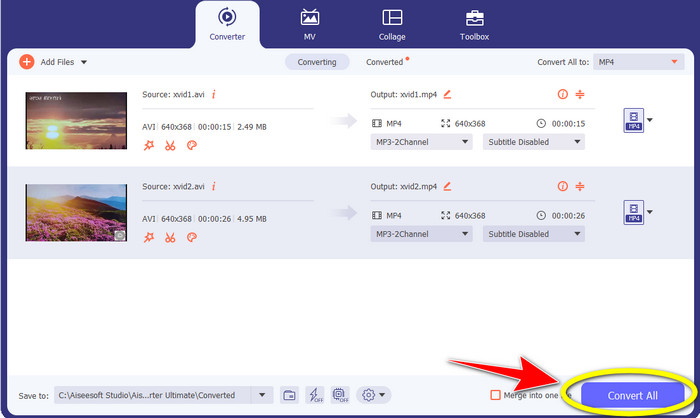
Task: Click the output info icon for xvid2.mp4
Action: (x=562, y=187)
